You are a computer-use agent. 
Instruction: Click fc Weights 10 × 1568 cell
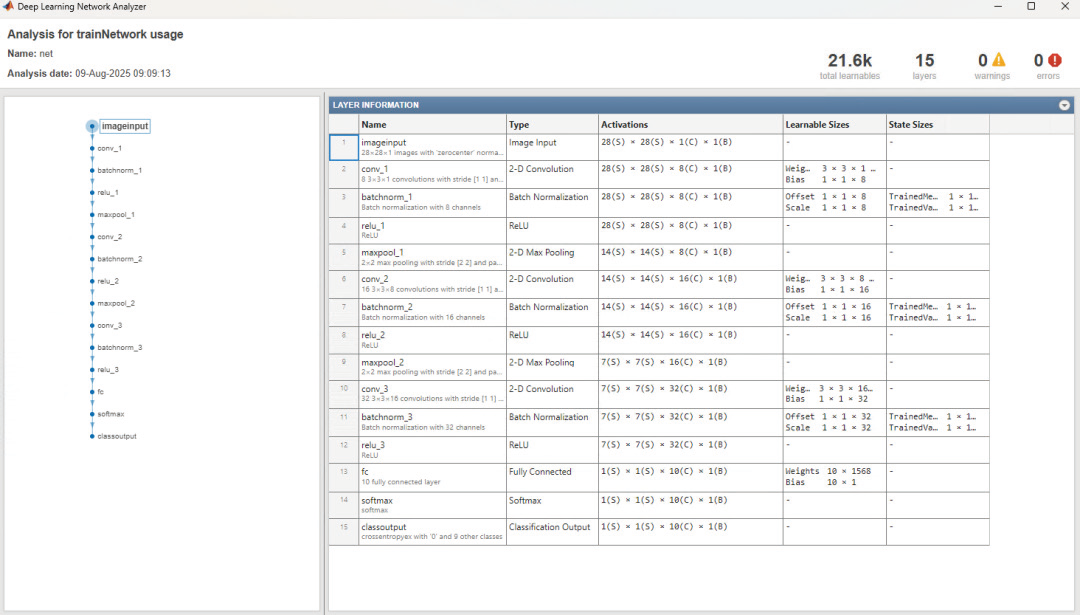(x=835, y=477)
